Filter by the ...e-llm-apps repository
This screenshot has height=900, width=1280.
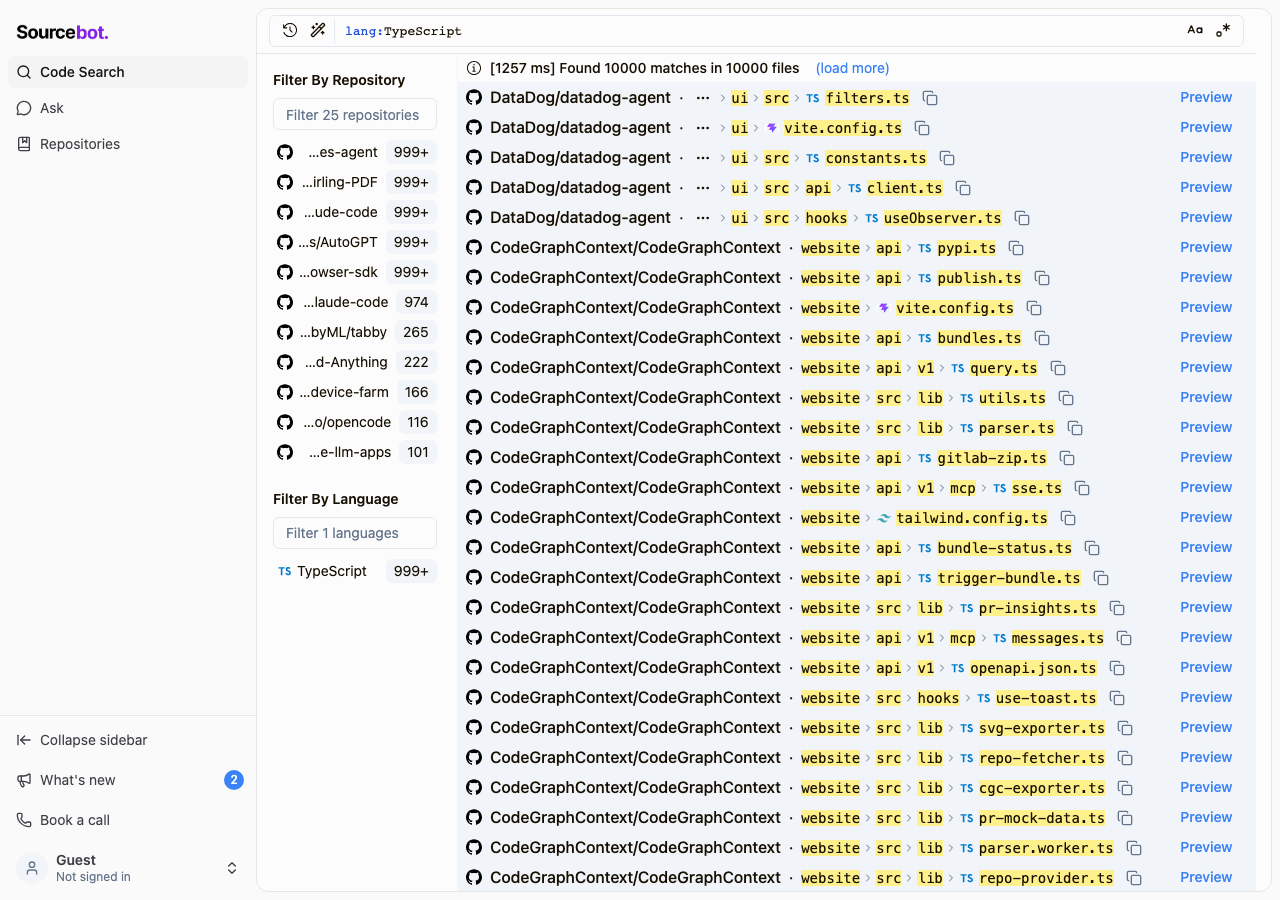355,452
